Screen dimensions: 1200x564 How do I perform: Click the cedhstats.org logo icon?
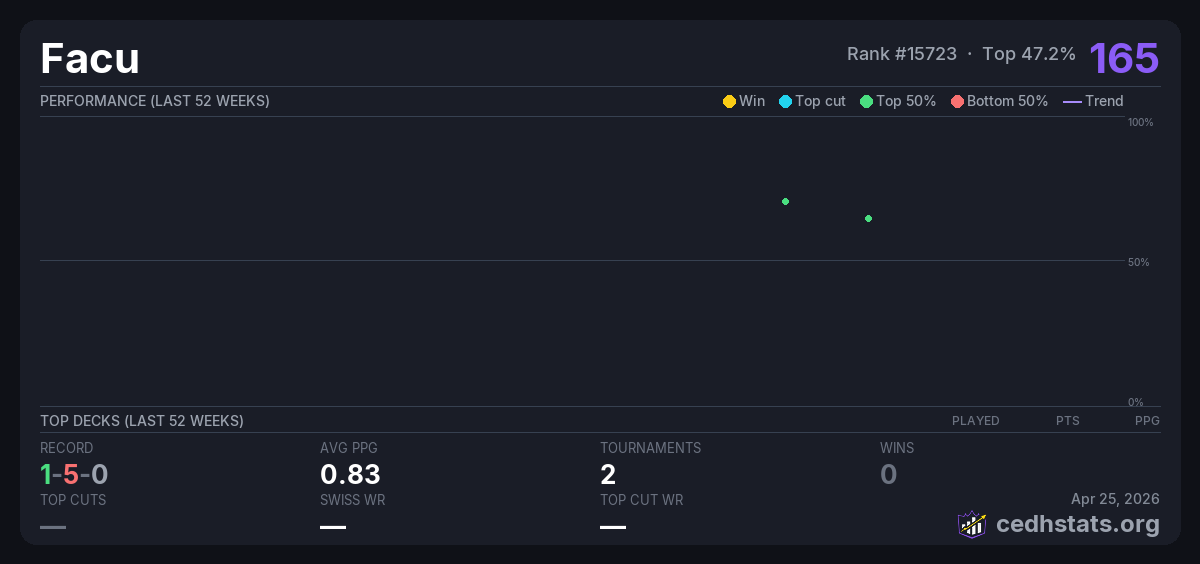point(971,524)
